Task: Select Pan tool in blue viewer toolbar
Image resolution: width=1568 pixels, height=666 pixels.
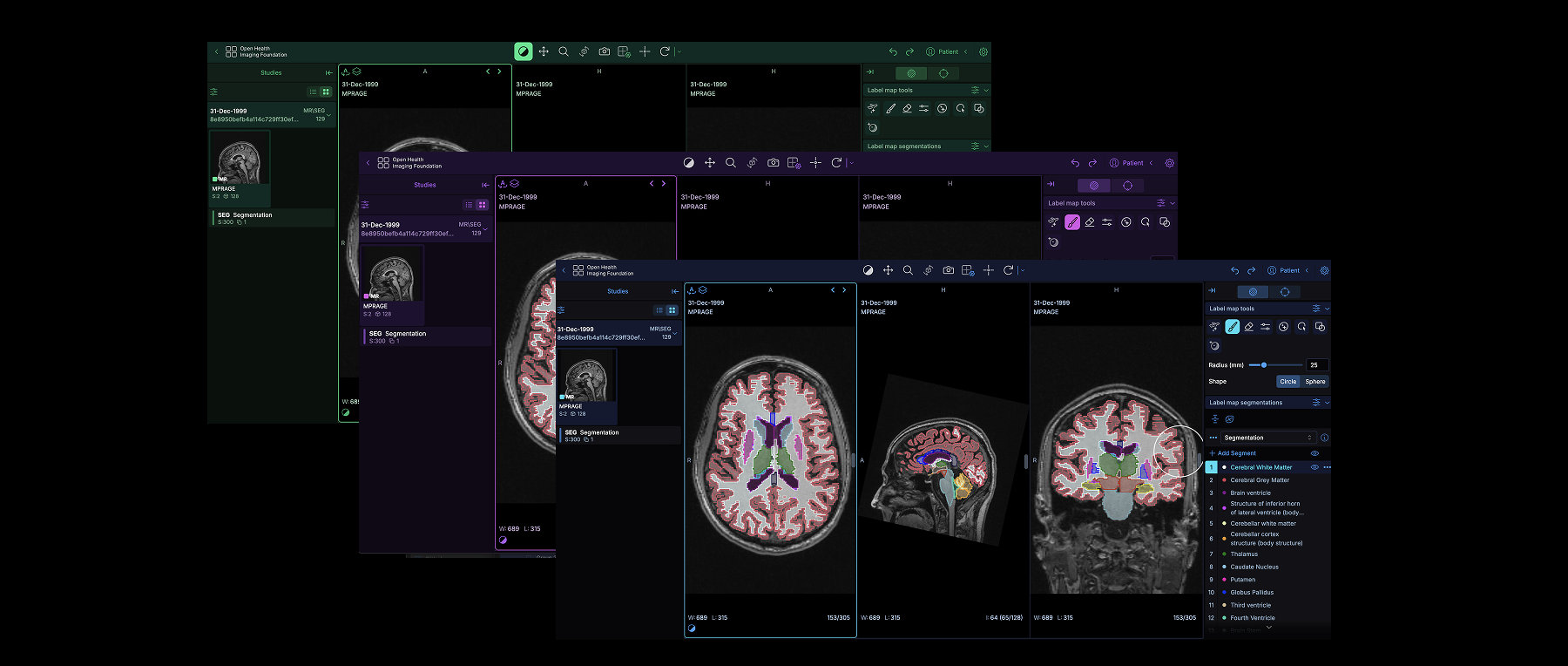Action: pos(888,270)
